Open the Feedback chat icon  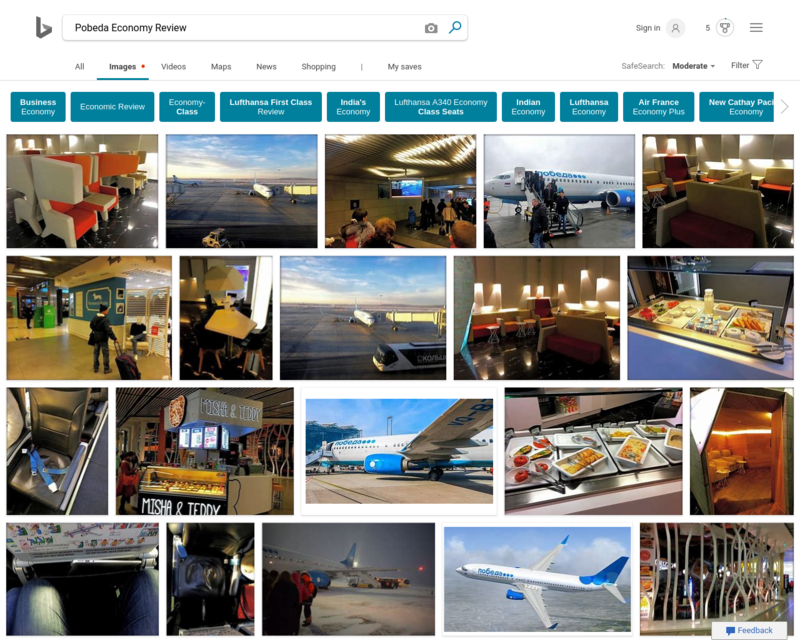[730, 630]
